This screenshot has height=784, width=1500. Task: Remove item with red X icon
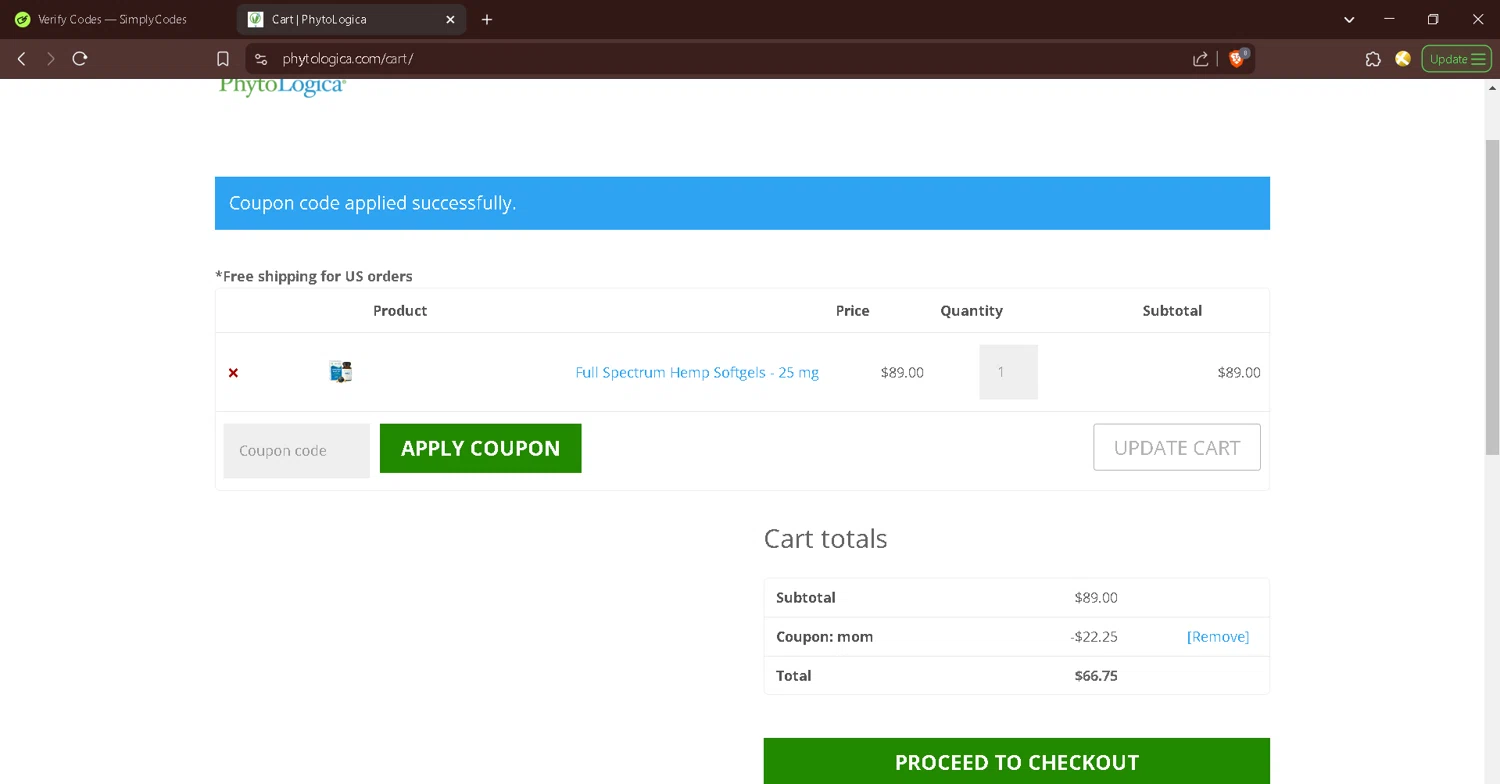pyautogui.click(x=233, y=372)
